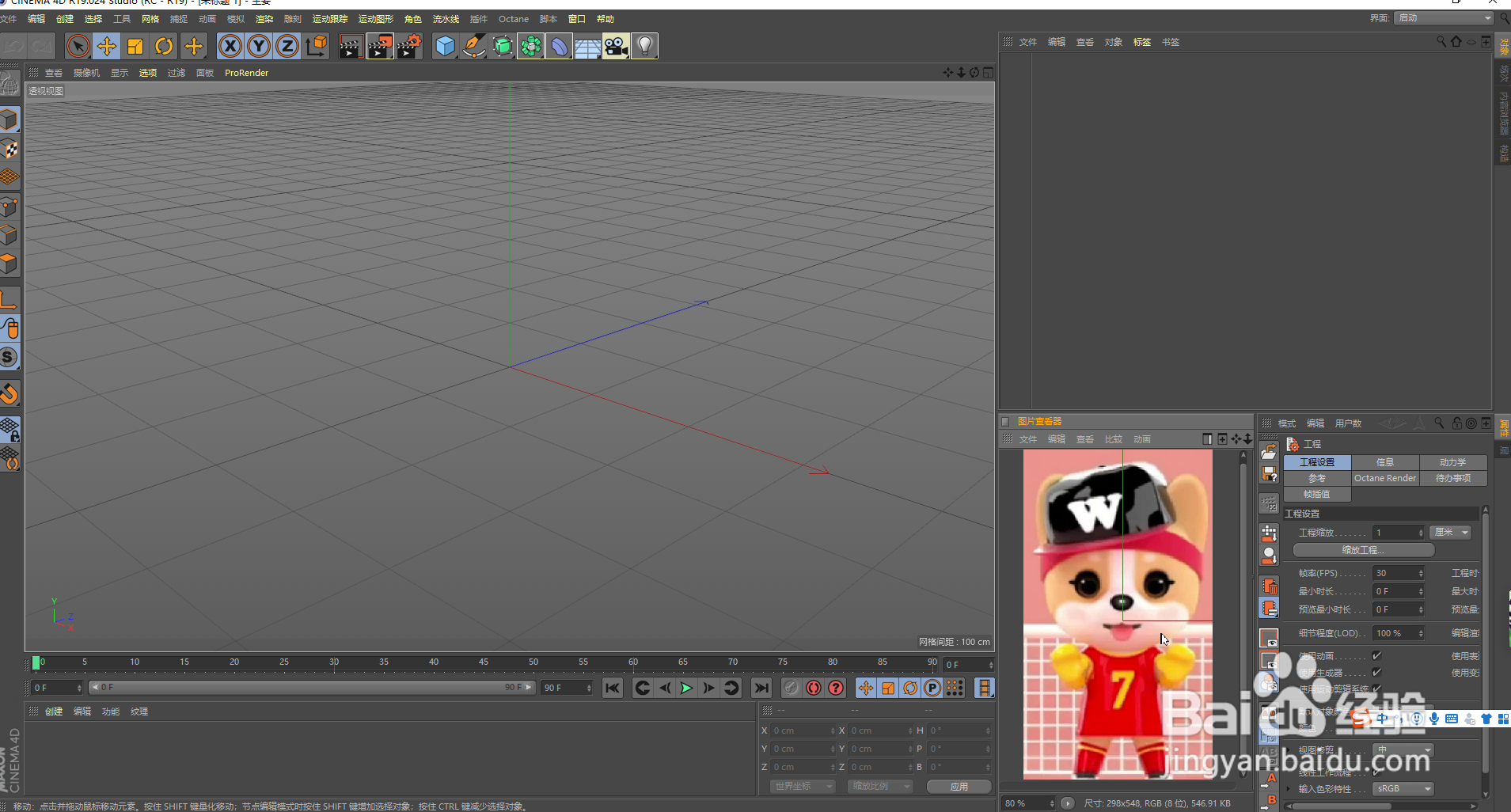
Task: Open the deformer objects icon
Action: [560, 47]
